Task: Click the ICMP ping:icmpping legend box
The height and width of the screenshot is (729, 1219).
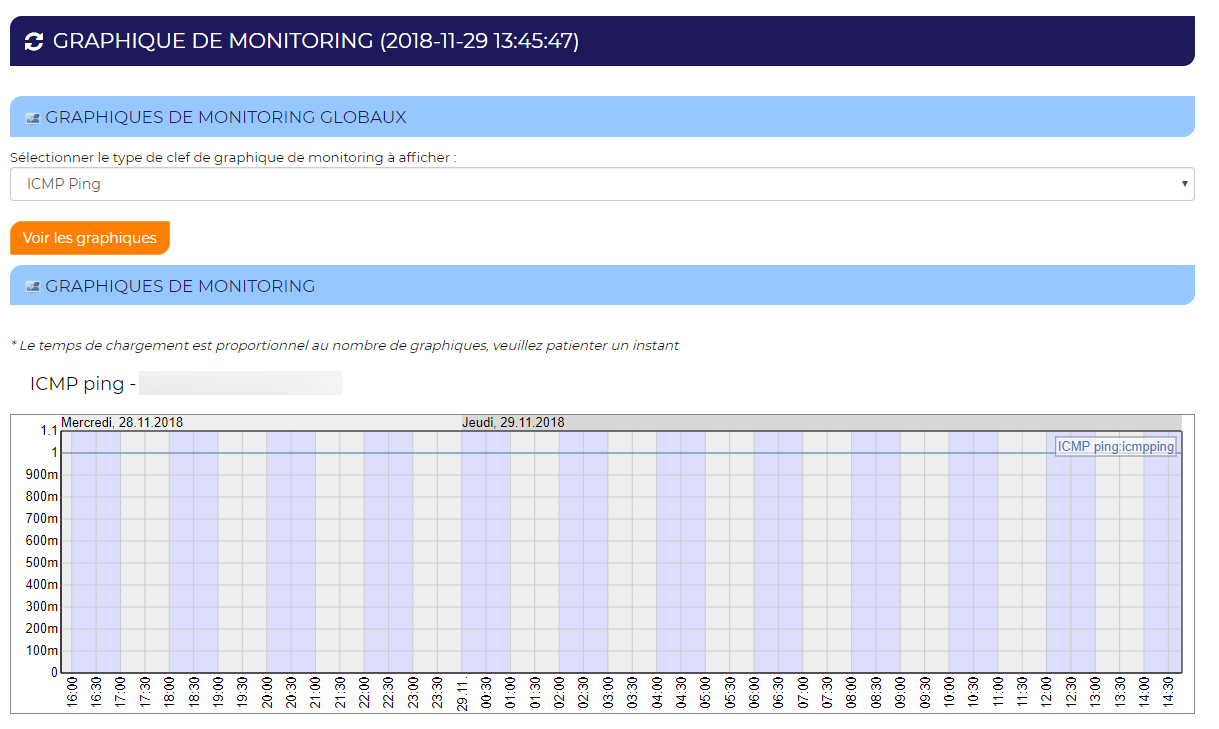Action: pos(1115,447)
